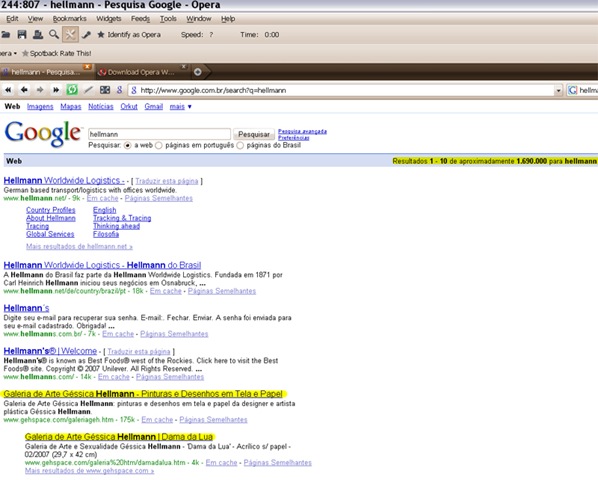Click the Save floppy disk icon
598x480 pixels.
pos(22,35)
